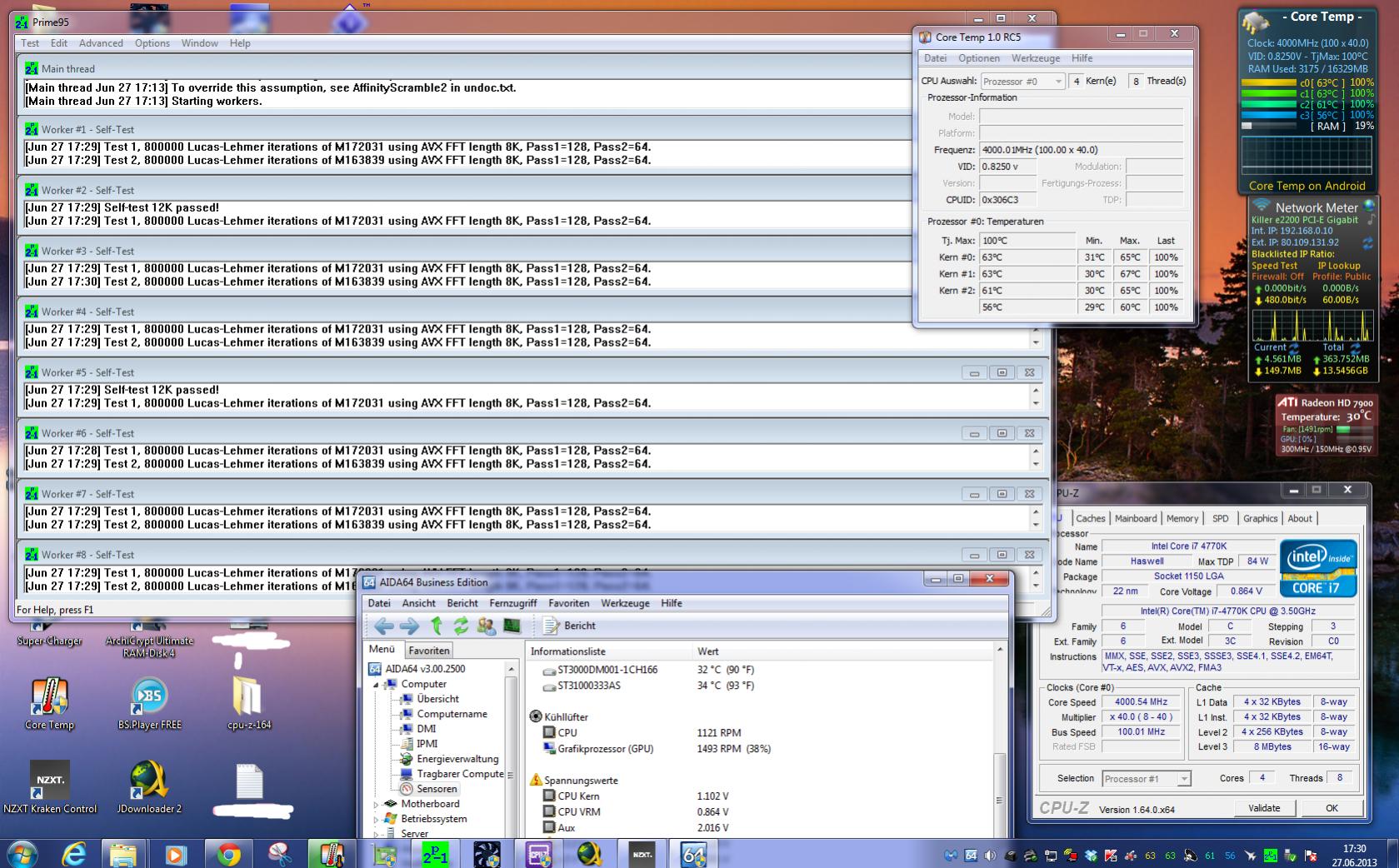Click the Back arrow in AIDA64 toolbar
The width and height of the screenshot is (1399, 868).
(x=383, y=626)
